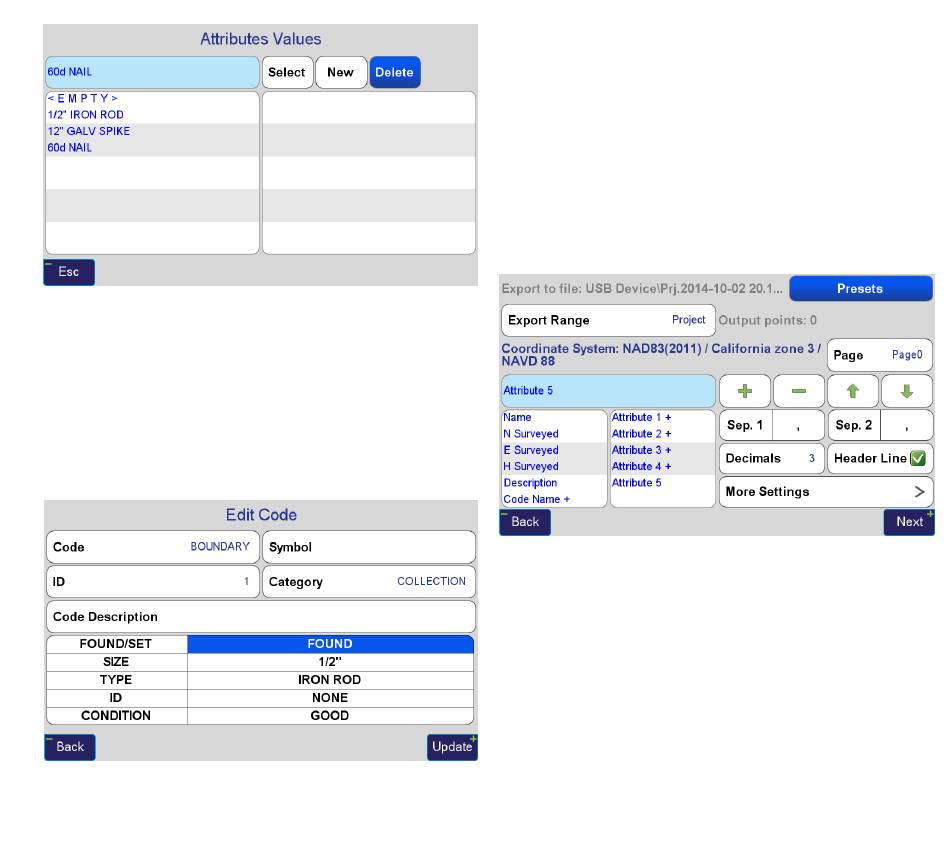Toggle the Header Line checkbox
Viewport: 950px width, 844px height.
(x=918, y=458)
